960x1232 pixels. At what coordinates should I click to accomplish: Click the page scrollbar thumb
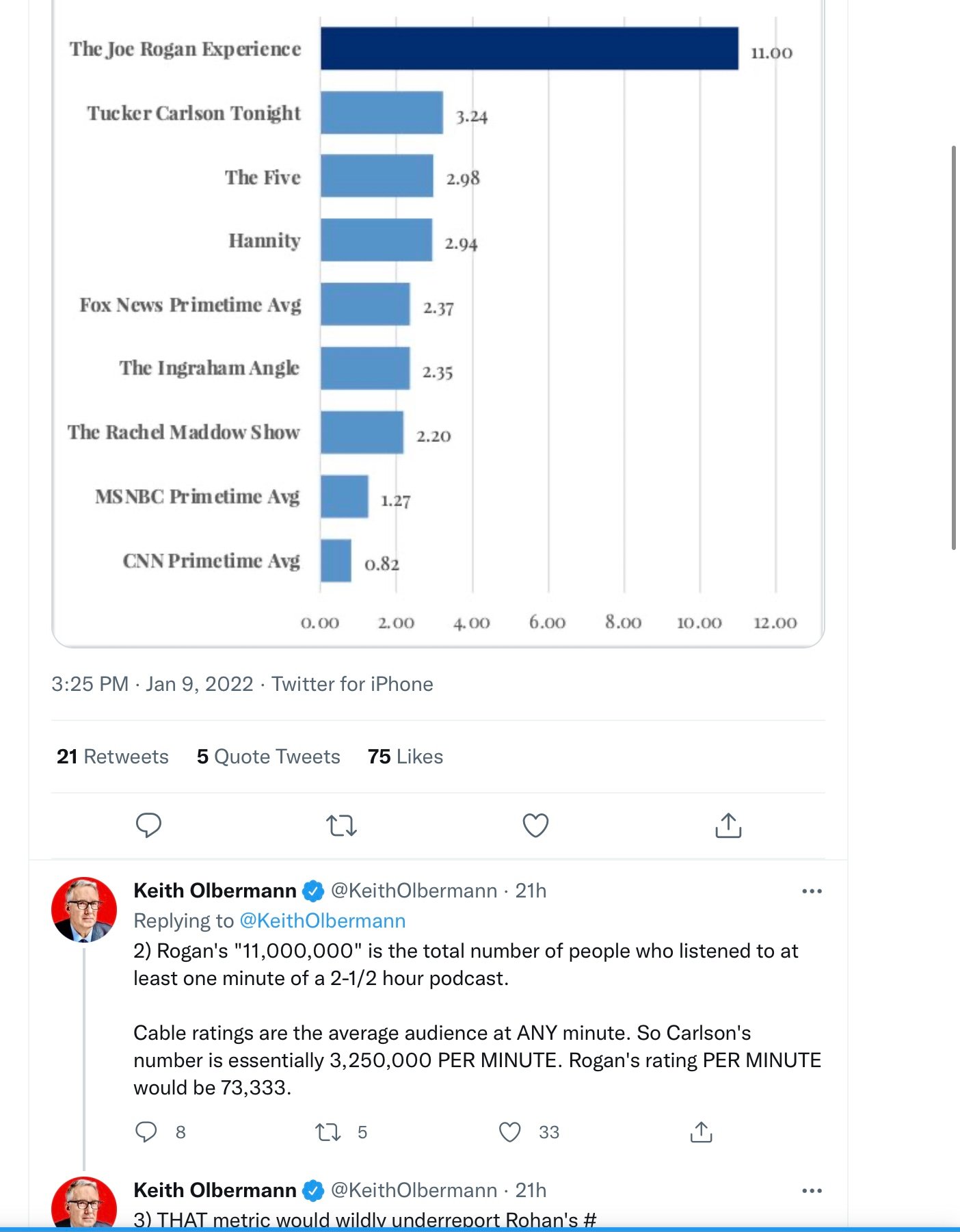pyautogui.click(x=955, y=348)
